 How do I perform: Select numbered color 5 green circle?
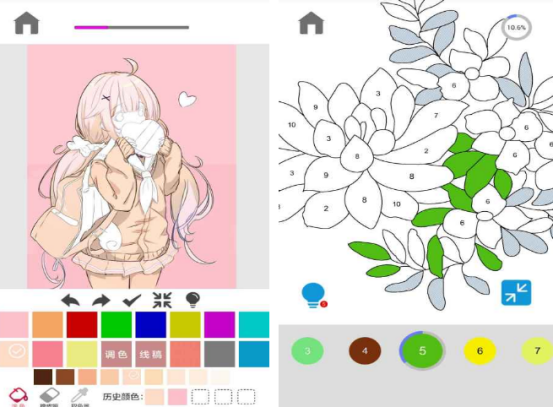pos(422,350)
